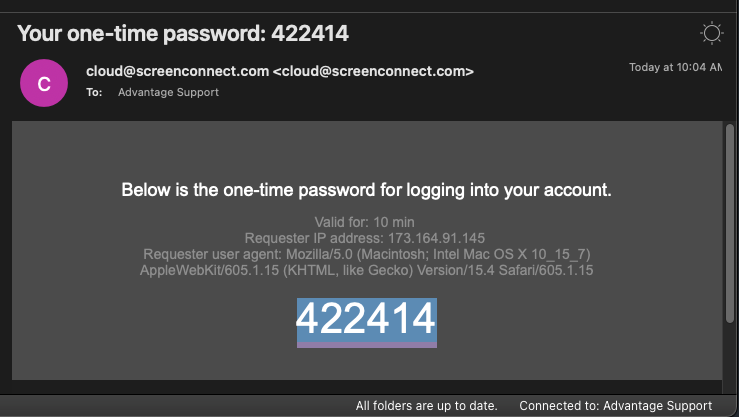739x417 pixels.
Task: Click Connected to: Advantage Support status
Action: pyautogui.click(x=616, y=406)
